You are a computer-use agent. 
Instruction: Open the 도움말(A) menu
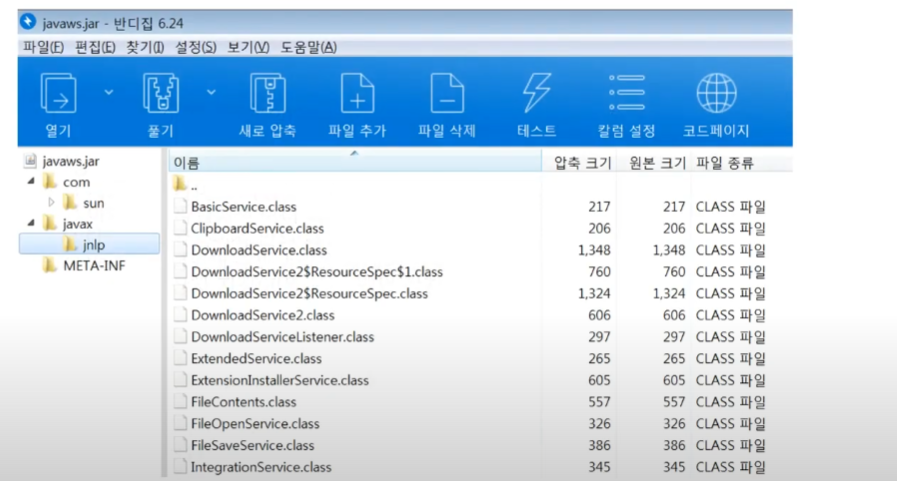click(x=309, y=47)
